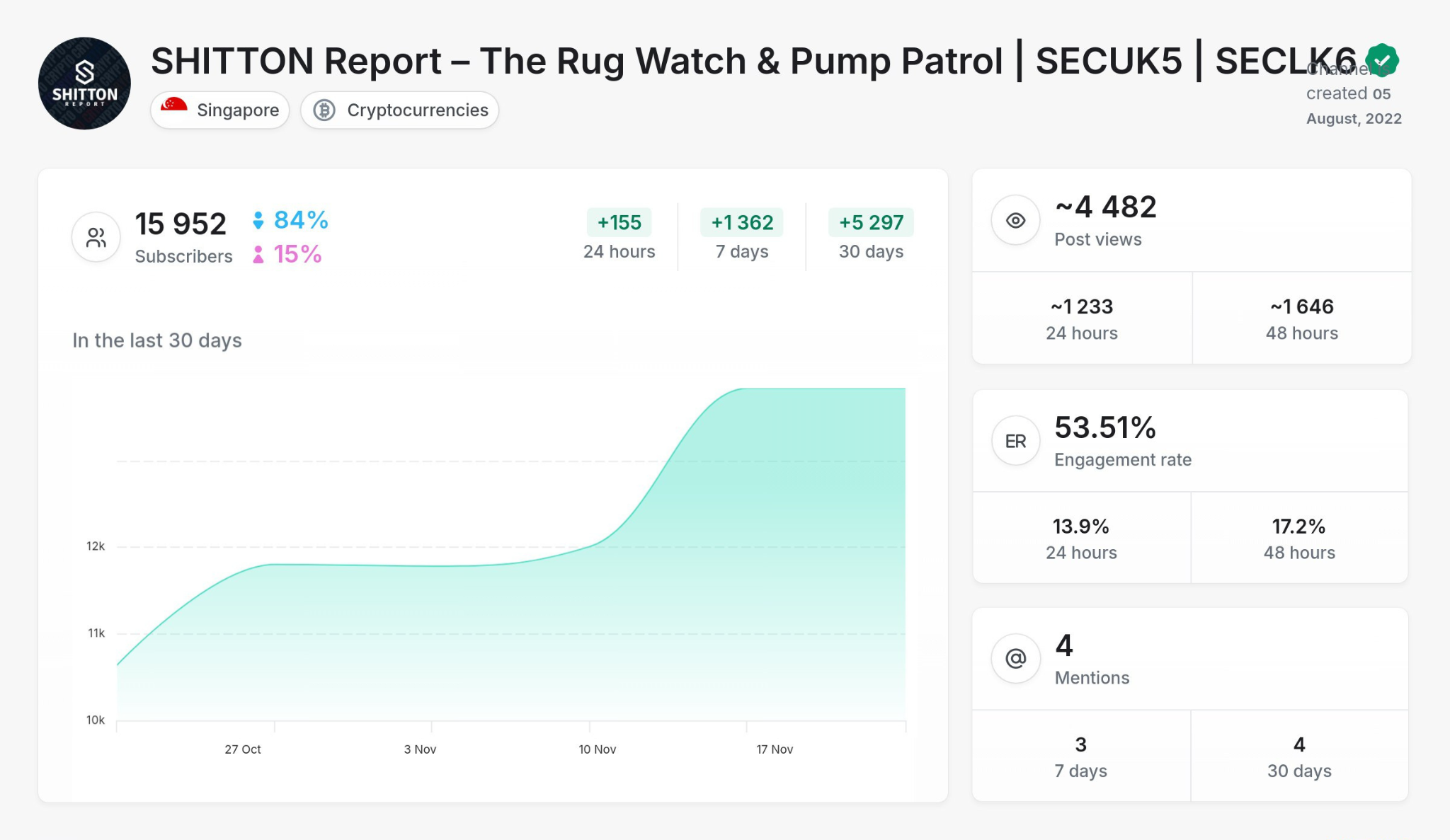Click the post views eye icon
This screenshot has width=1450, height=840.
(1015, 220)
